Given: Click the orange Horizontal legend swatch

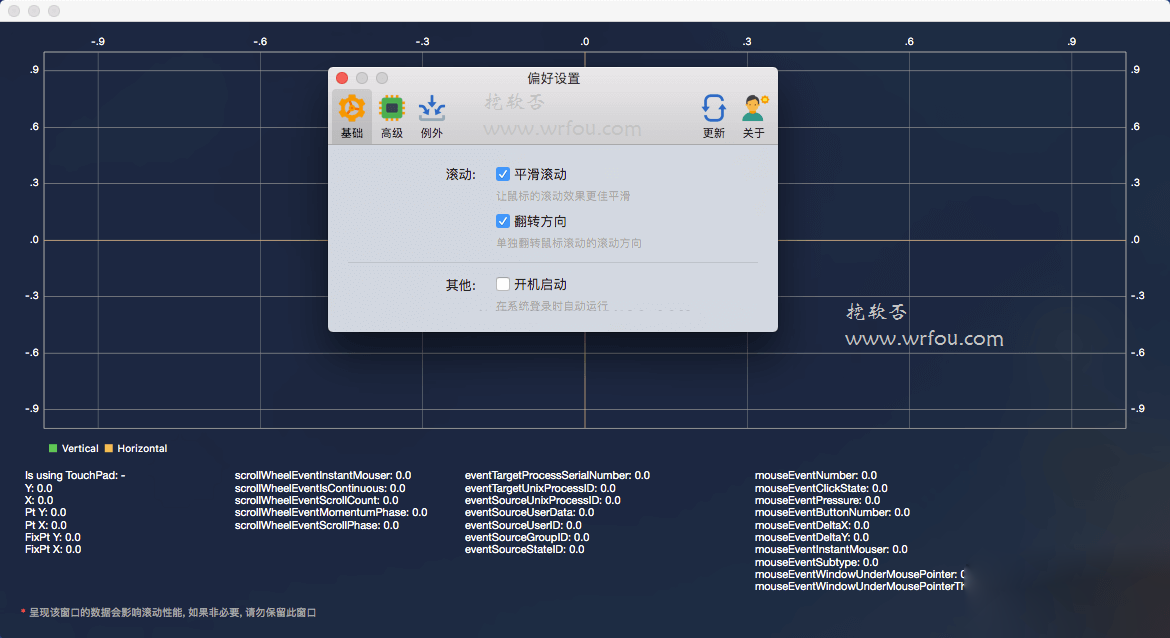Looking at the screenshot, I should pos(109,448).
